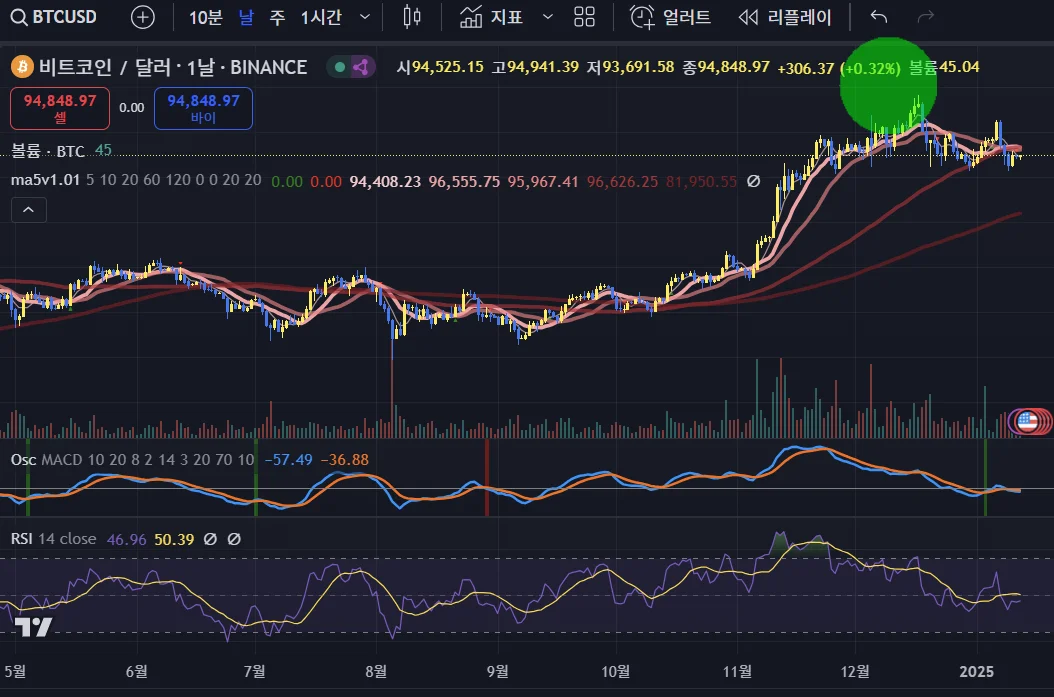Collapse the indicator legend with the chevron

tap(28, 210)
